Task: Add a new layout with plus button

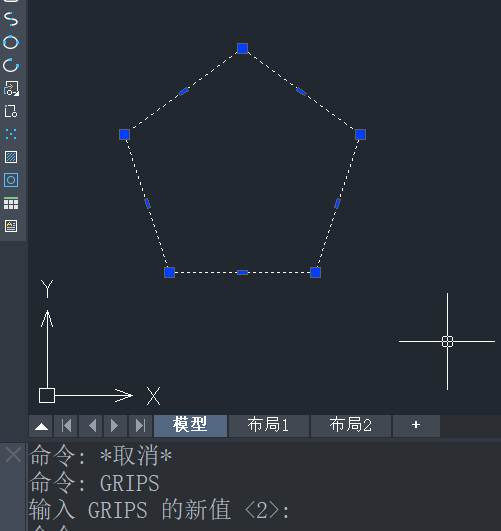Action: pyautogui.click(x=416, y=425)
